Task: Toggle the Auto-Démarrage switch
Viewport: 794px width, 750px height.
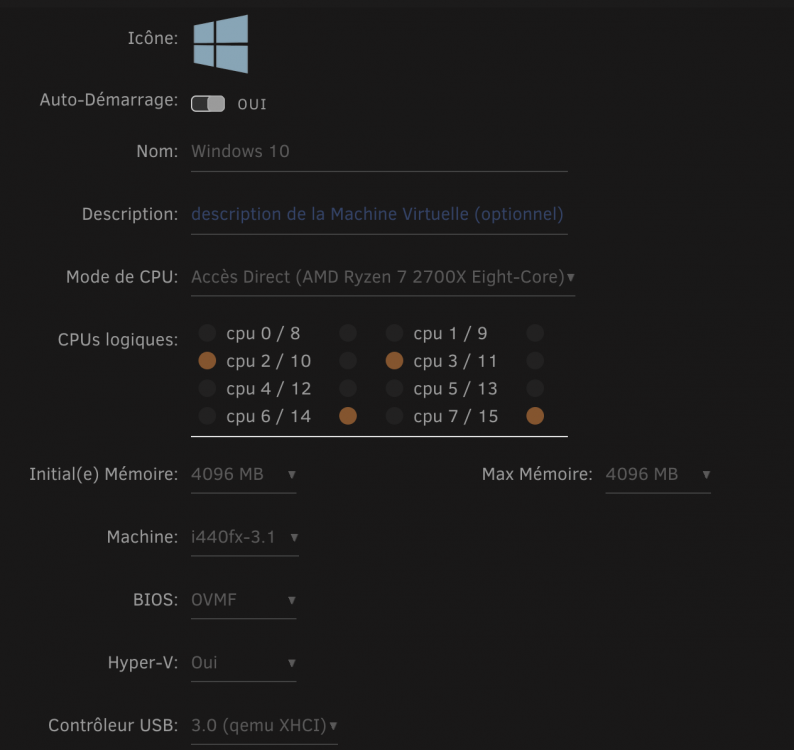Action: click(x=208, y=104)
